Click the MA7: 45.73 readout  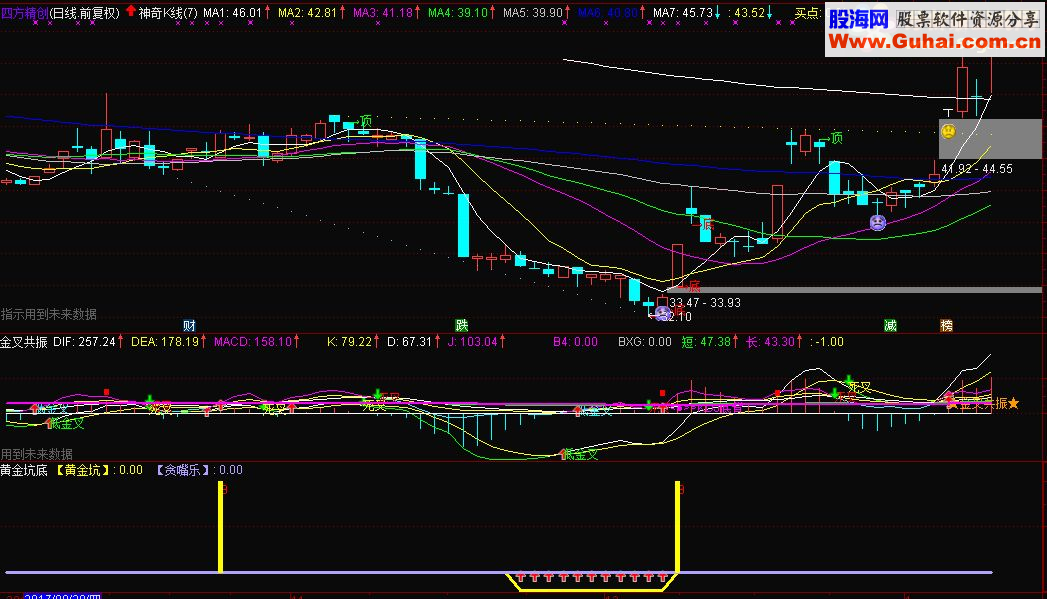click(x=682, y=13)
